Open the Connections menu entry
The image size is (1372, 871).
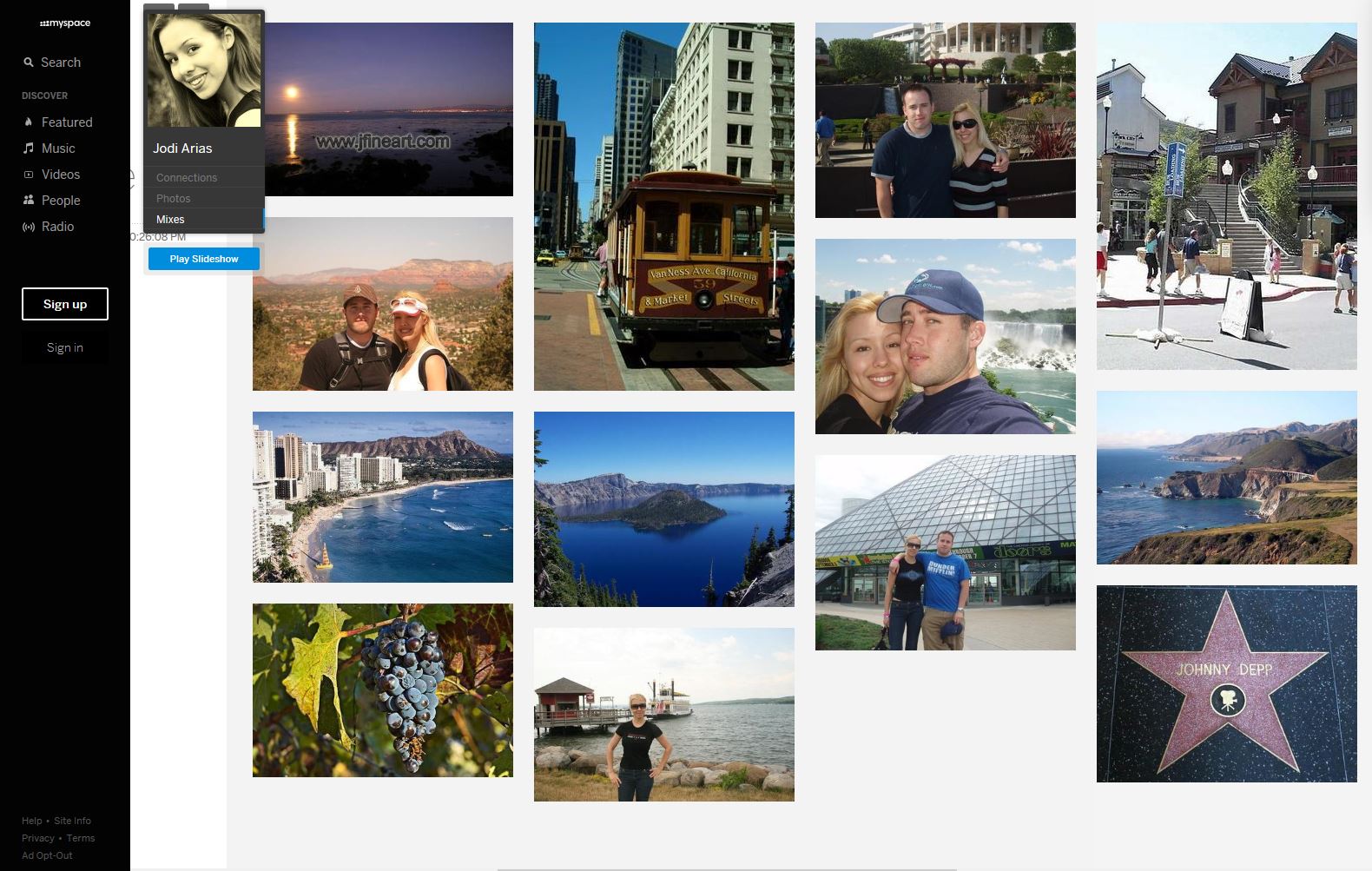(187, 177)
